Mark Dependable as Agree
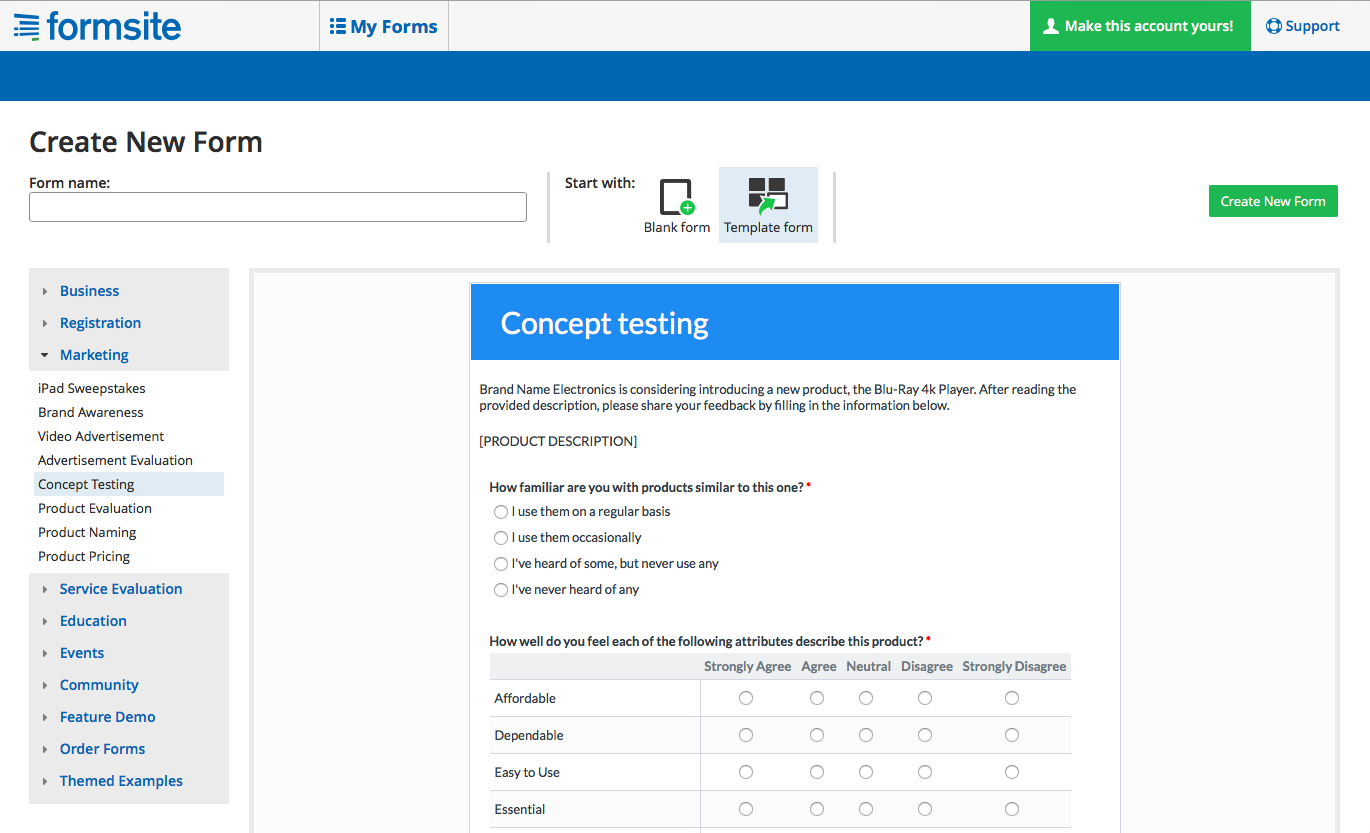The height and width of the screenshot is (833, 1370). point(817,735)
